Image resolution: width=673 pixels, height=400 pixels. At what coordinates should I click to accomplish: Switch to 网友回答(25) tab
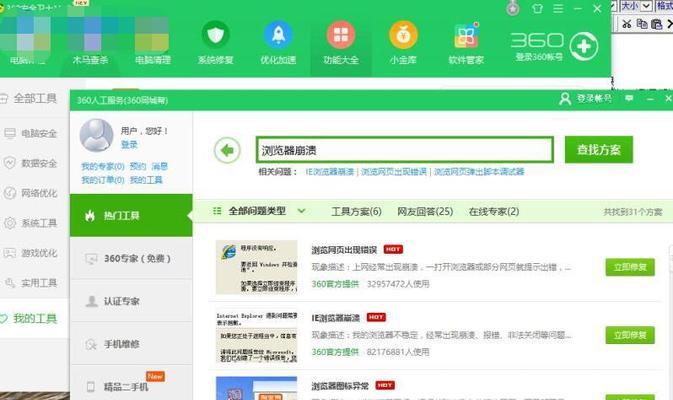(x=425, y=212)
